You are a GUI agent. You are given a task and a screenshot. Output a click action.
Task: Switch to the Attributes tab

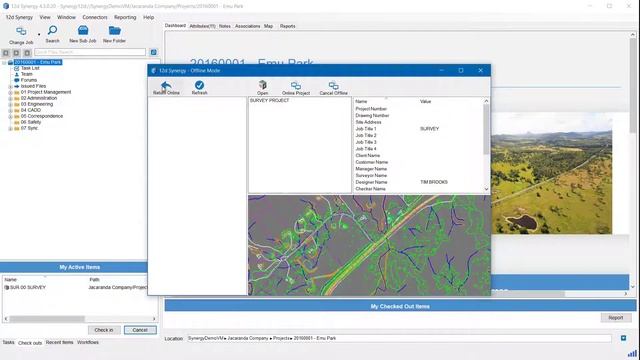coord(202,26)
